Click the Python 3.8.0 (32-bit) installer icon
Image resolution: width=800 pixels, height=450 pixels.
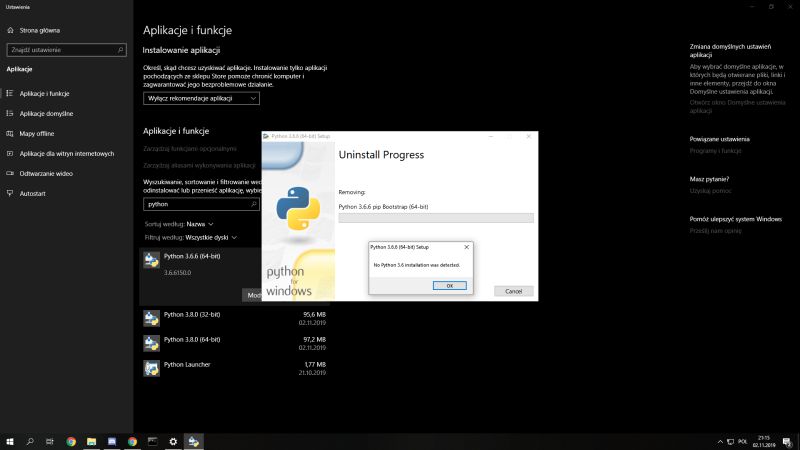(152, 318)
